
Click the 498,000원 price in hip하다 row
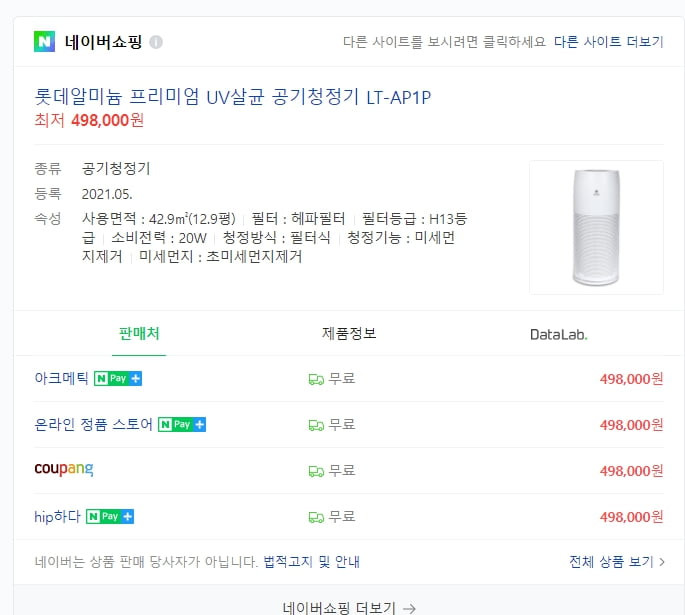click(631, 517)
